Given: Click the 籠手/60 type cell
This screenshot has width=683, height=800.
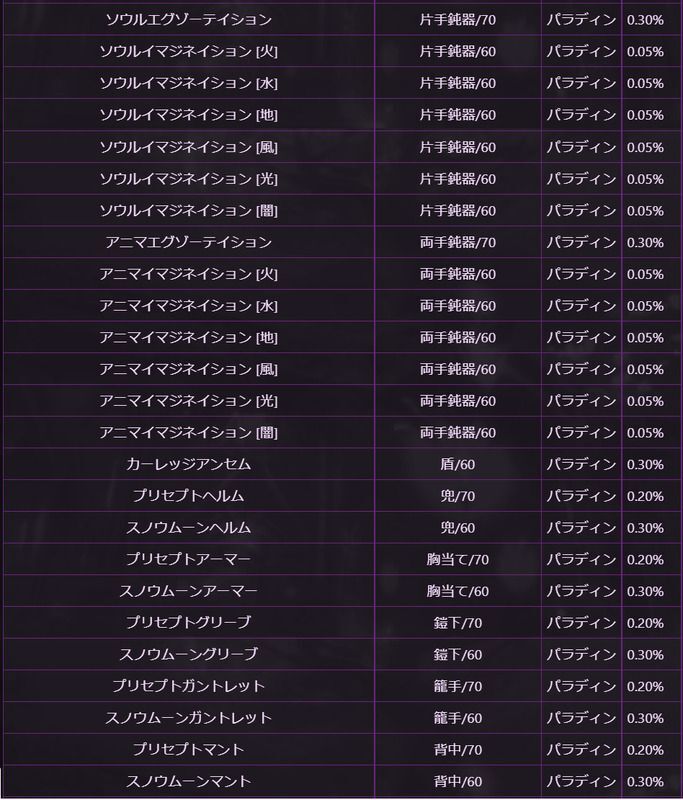Looking at the screenshot, I should [x=457, y=719].
